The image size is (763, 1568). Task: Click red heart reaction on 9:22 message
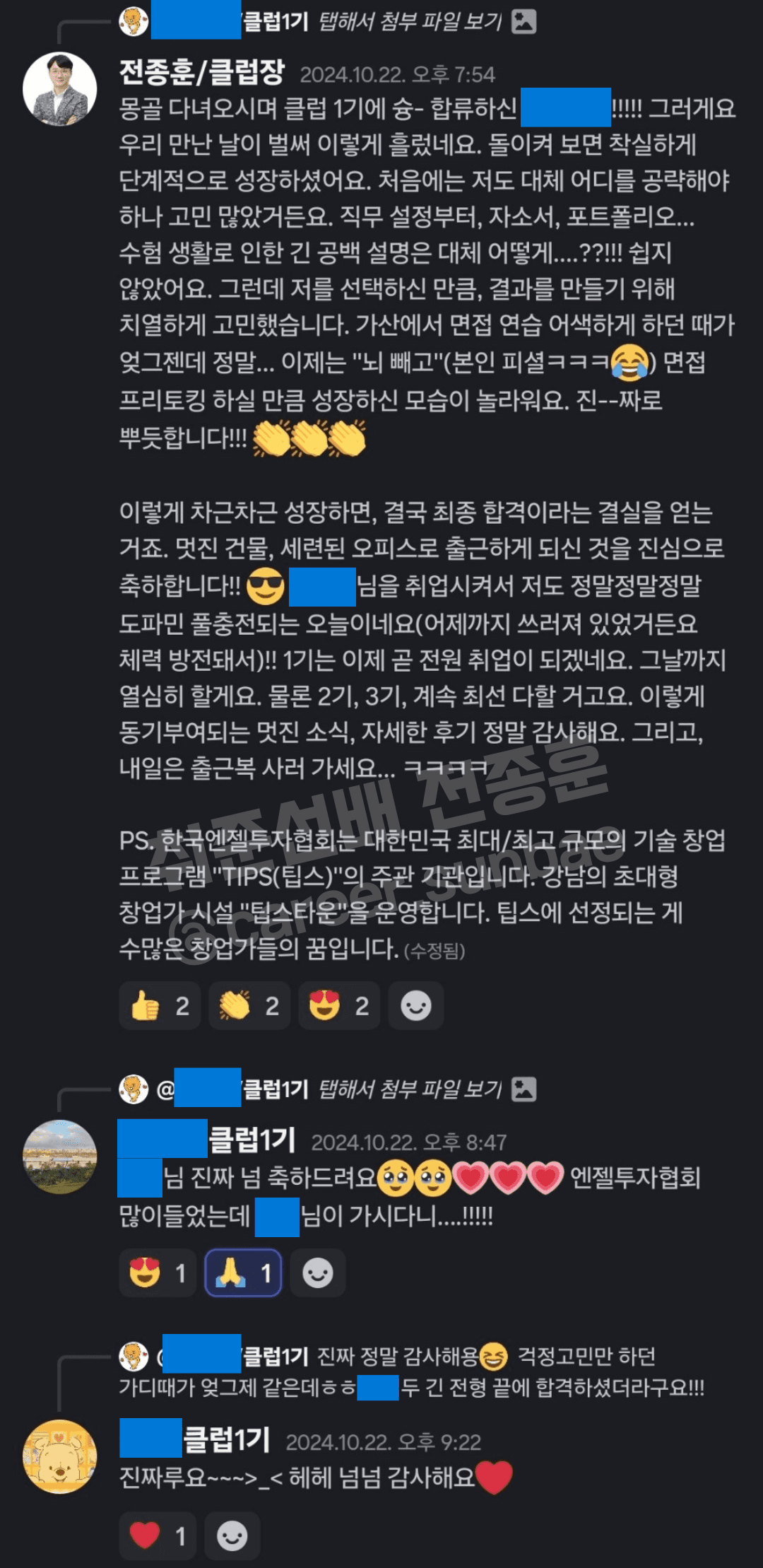click(x=158, y=1535)
